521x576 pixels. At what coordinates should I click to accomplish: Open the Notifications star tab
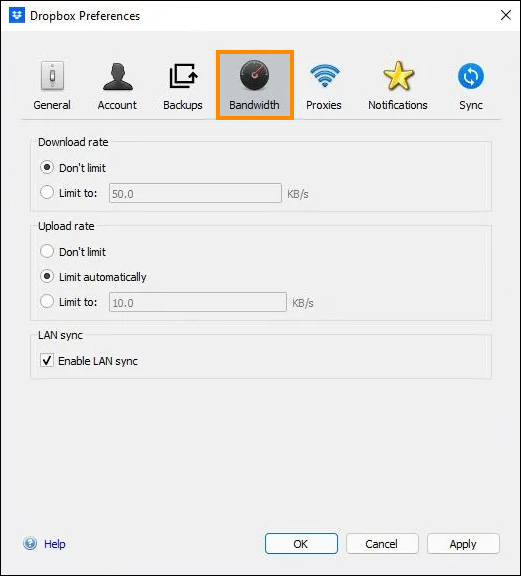pyautogui.click(x=398, y=86)
